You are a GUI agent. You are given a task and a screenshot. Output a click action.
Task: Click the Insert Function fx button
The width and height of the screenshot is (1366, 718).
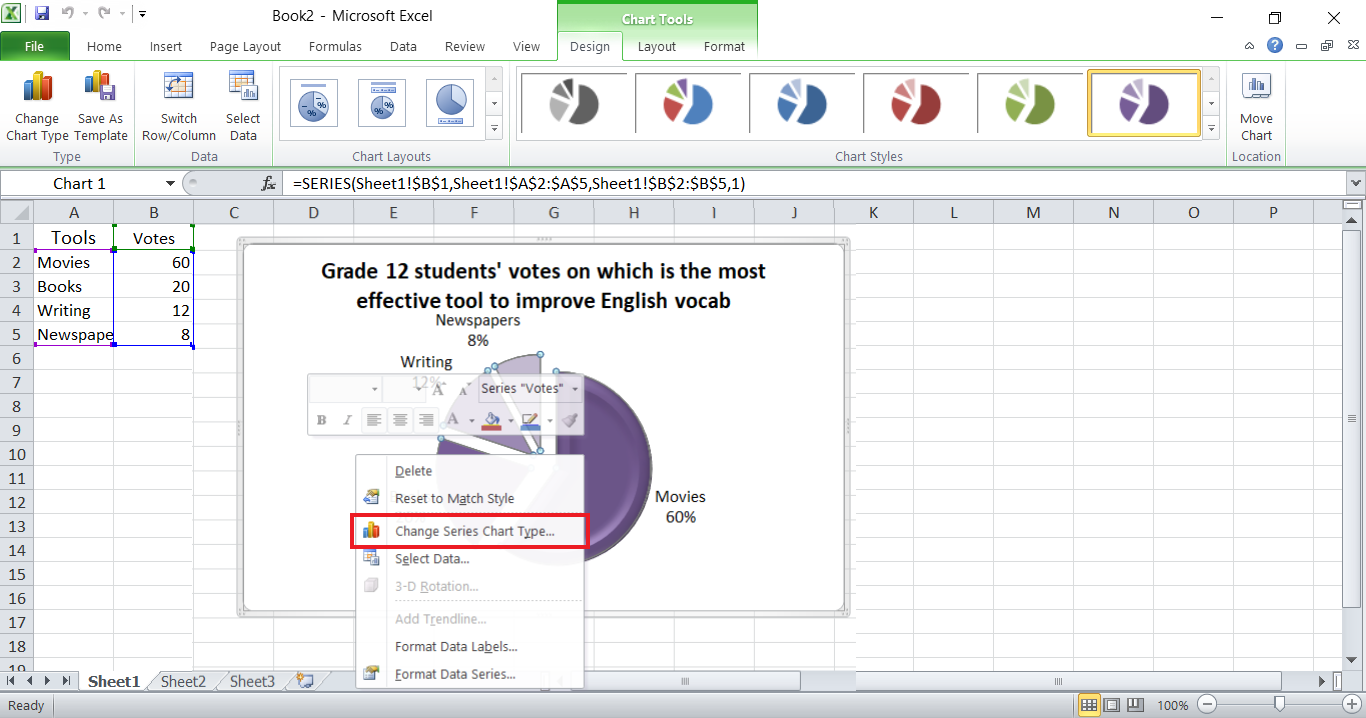(268, 184)
